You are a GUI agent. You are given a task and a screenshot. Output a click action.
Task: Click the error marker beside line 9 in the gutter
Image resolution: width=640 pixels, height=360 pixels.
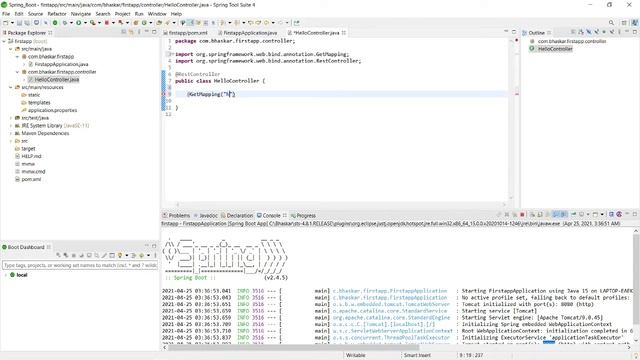(x=164, y=94)
